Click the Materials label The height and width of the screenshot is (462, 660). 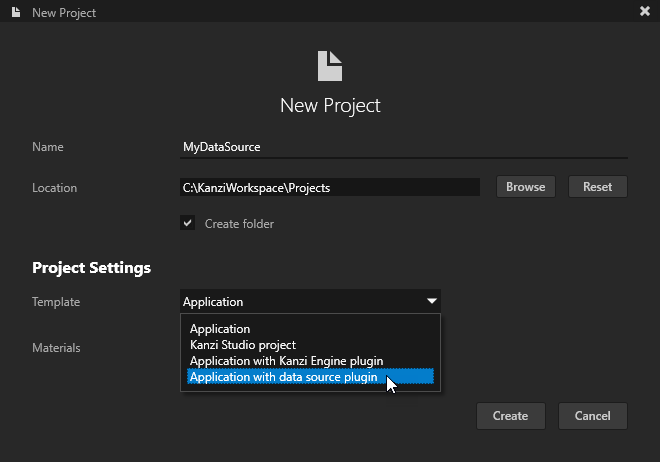(56, 348)
